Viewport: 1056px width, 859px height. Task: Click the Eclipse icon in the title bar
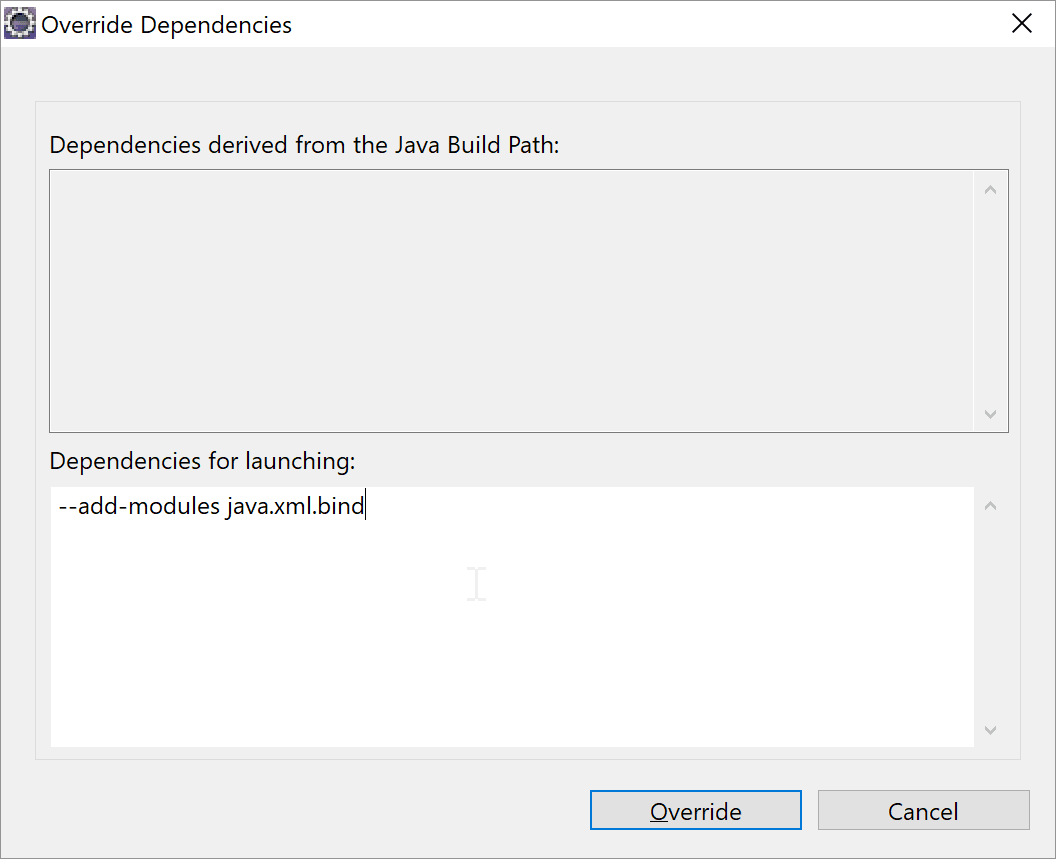coord(20,24)
